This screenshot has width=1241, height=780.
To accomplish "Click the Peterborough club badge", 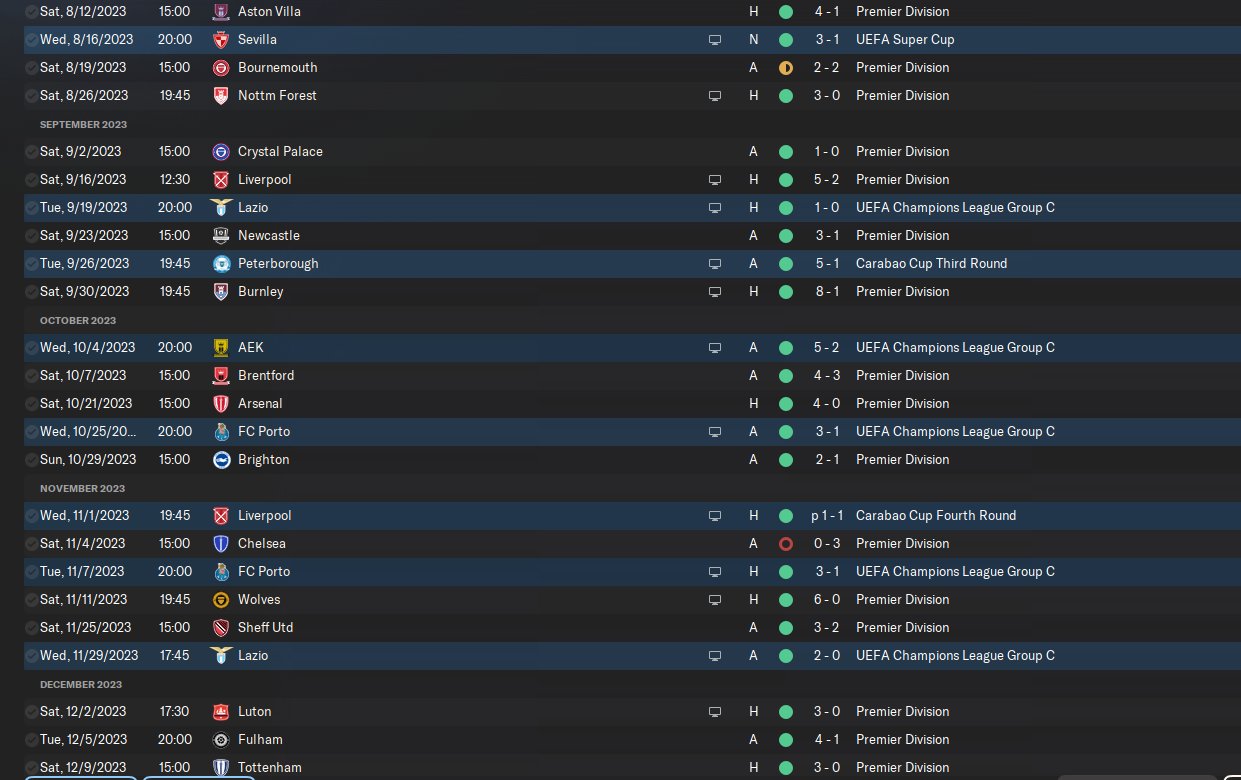I will point(221,264).
